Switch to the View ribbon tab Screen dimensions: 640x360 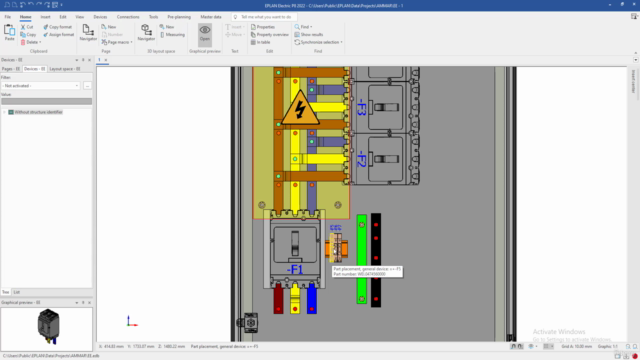click(x=80, y=17)
